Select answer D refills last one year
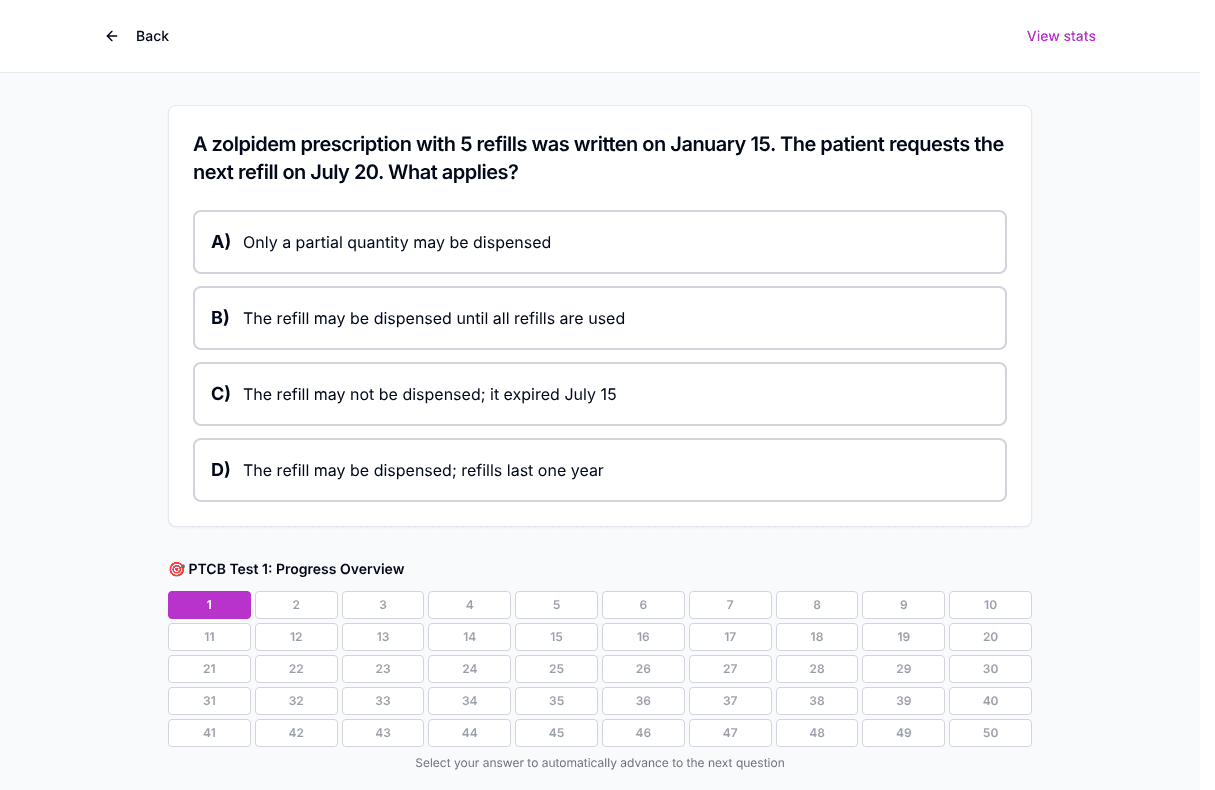 click(600, 470)
